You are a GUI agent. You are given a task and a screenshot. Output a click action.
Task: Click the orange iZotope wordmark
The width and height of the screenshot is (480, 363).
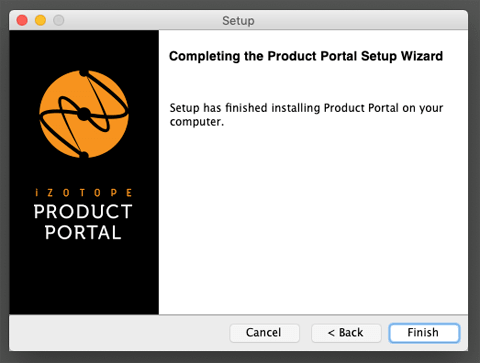(x=83, y=193)
